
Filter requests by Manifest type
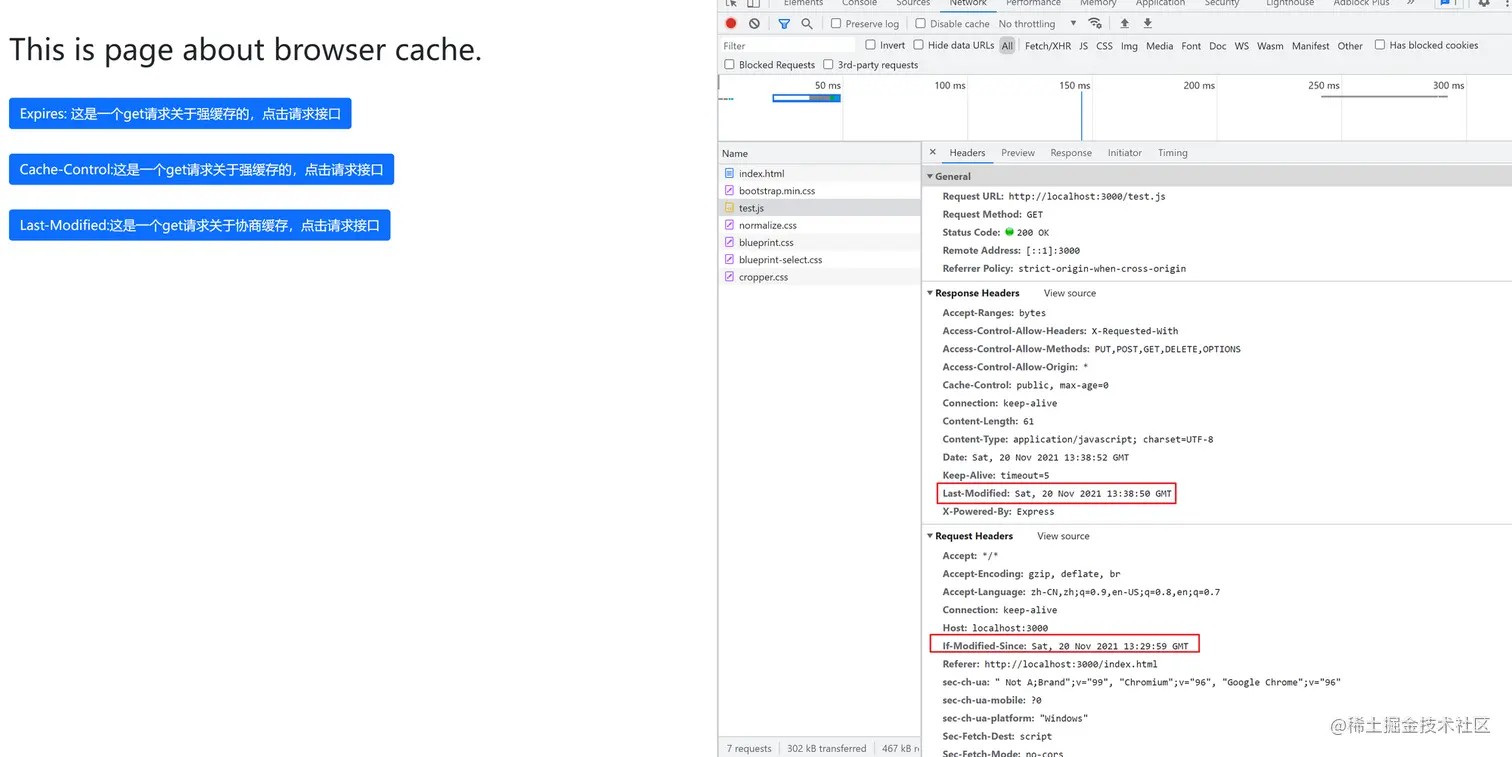tap(1311, 46)
